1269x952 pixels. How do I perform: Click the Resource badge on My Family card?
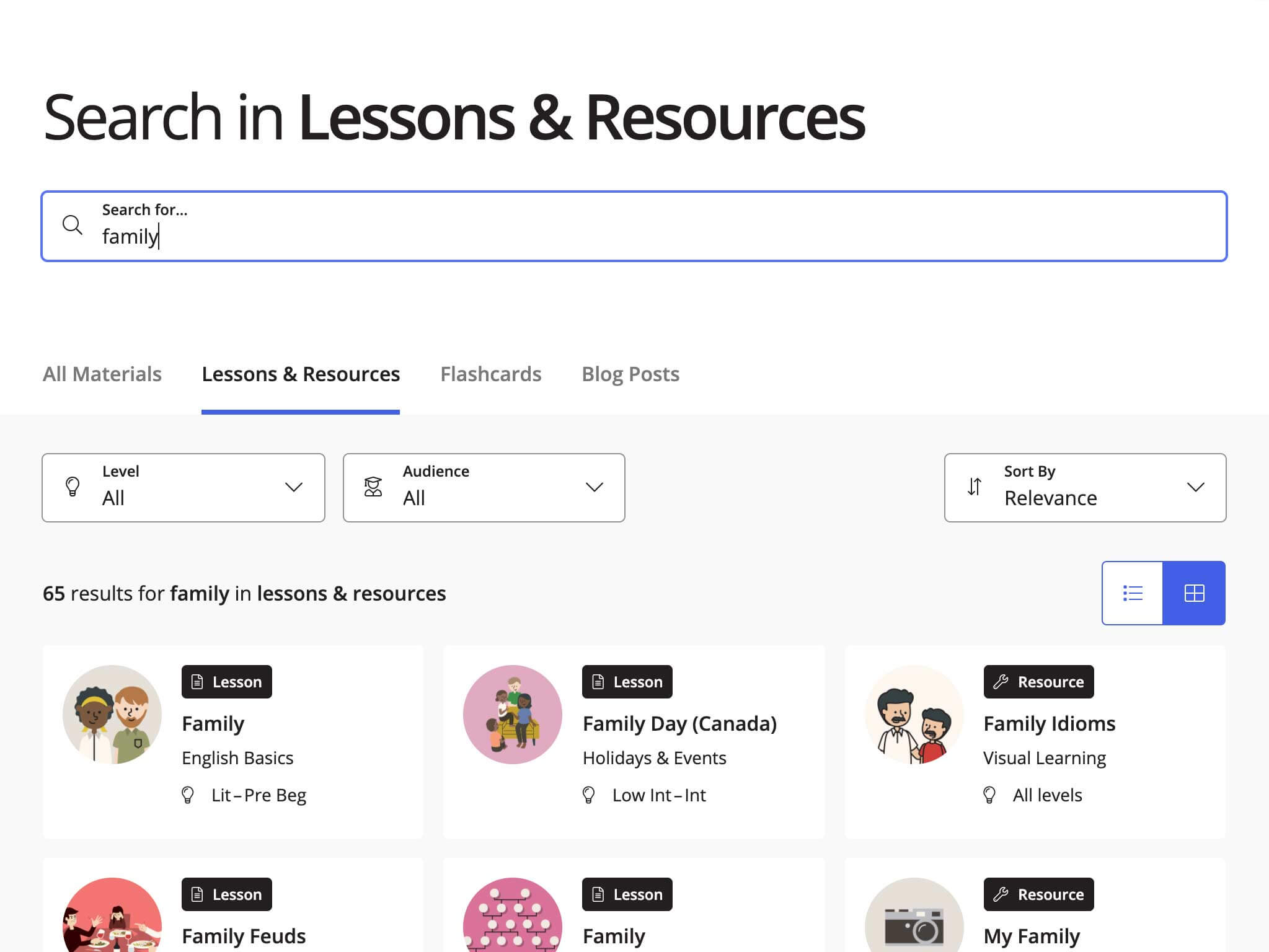click(x=1038, y=894)
